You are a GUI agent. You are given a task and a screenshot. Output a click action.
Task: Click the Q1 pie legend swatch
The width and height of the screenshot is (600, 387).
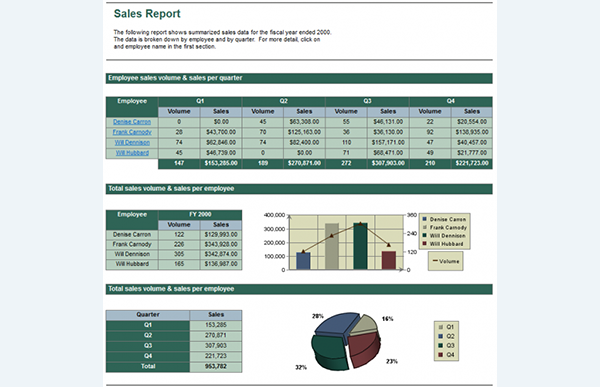[440, 327]
